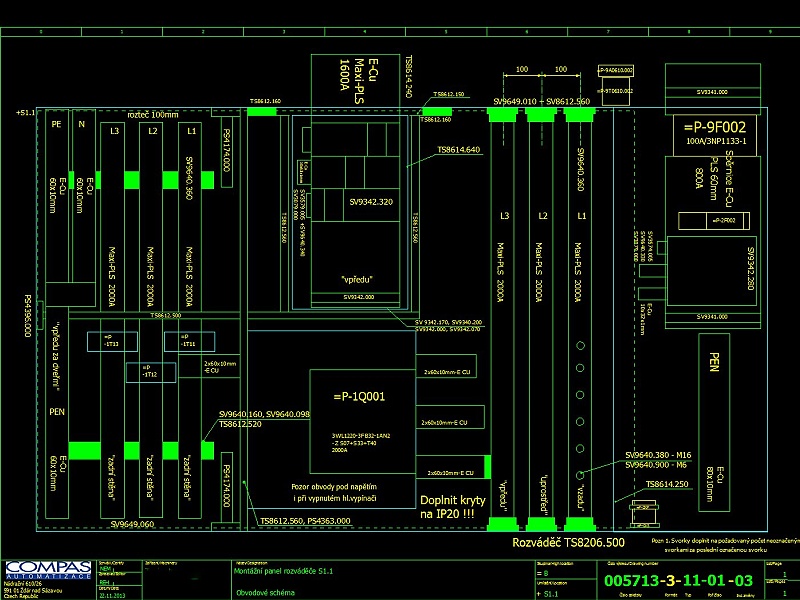Select the "E-Cu Maxi-PLS 1600A" rotated label
800x600 pixels.
(359, 81)
